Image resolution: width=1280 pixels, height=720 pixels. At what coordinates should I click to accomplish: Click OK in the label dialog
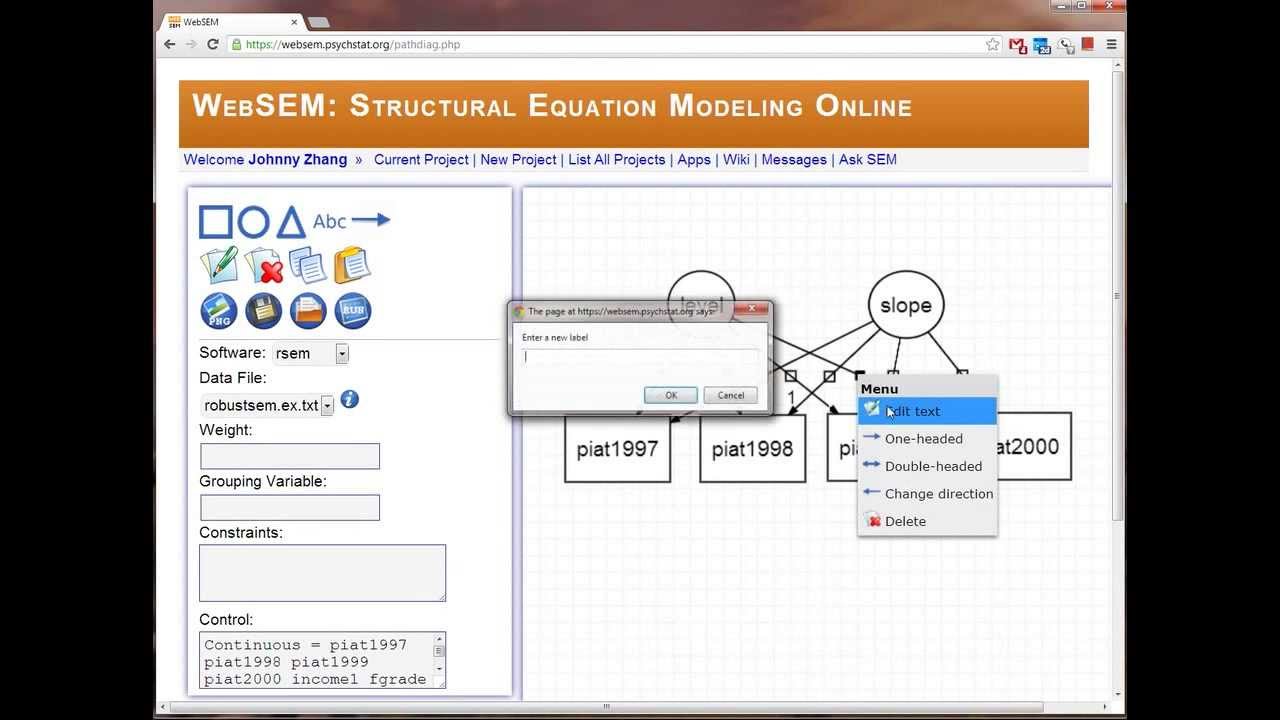tap(671, 395)
